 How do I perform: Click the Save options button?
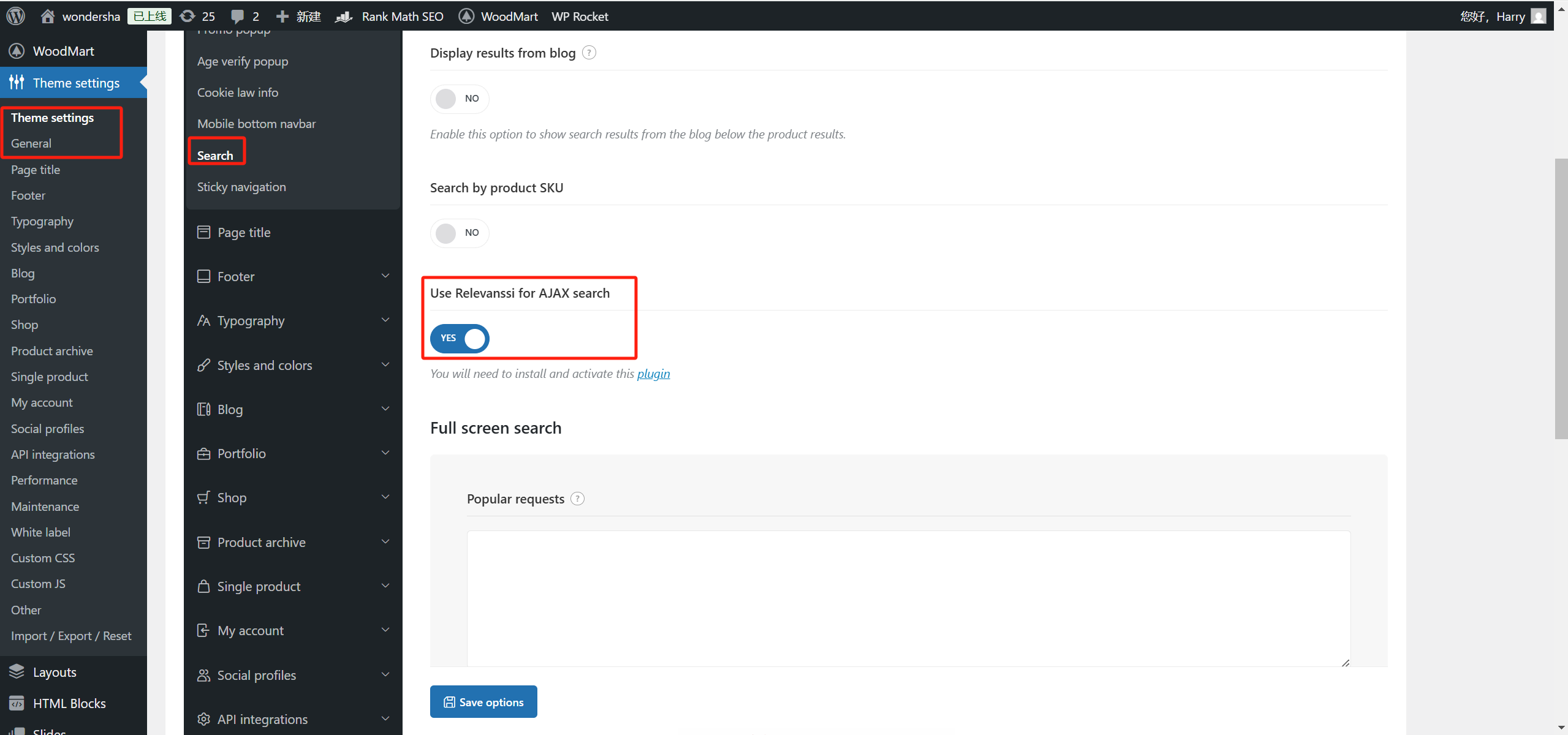pos(483,702)
